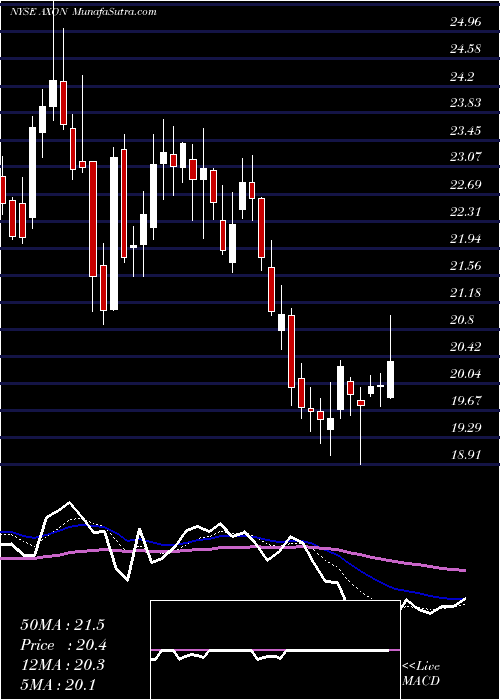This screenshot has width=500, height=700.
Task: Click the Price : 20.4 readout
Action: tap(62, 644)
